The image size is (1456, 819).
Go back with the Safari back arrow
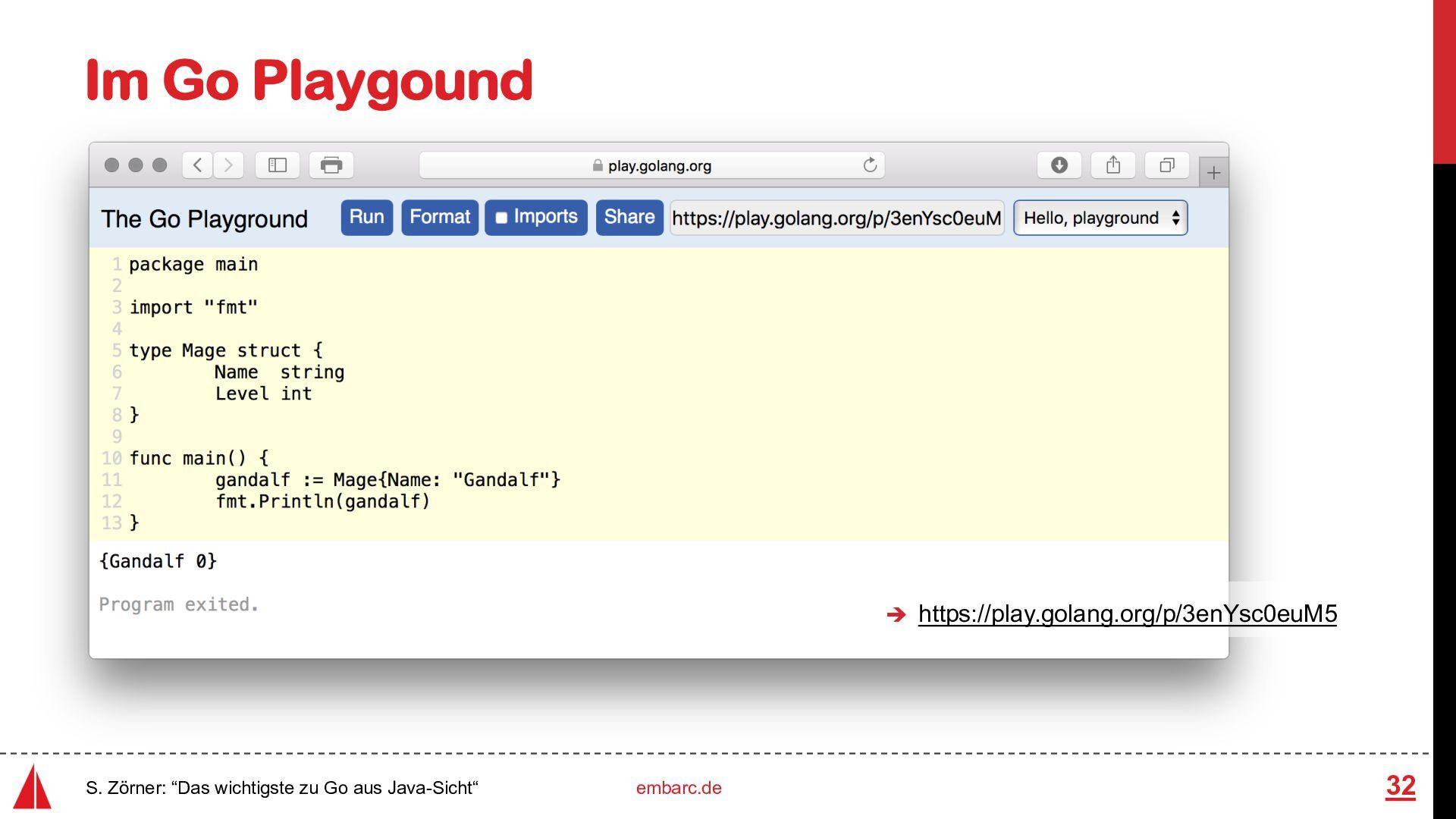[197, 165]
